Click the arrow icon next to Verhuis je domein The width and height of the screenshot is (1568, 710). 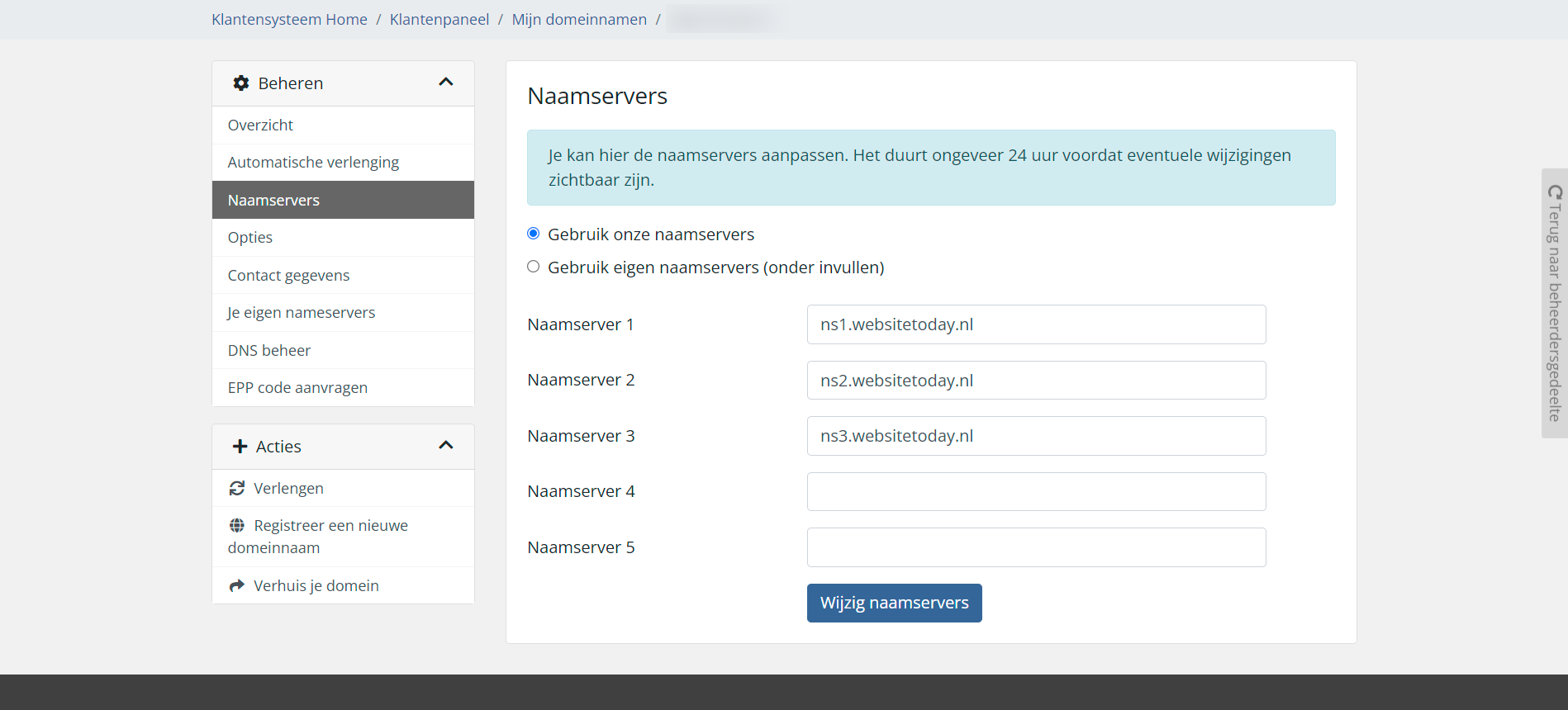tap(237, 586)
